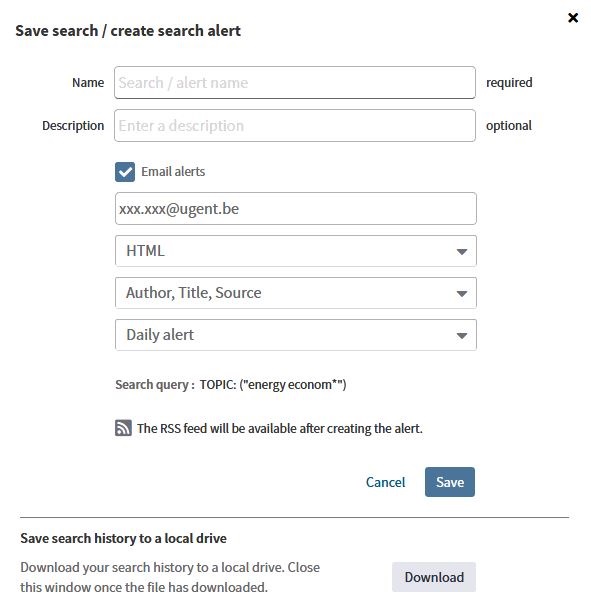Screen dimensions: 591x616
Task: Download search history to local drive
Action: [x=434, y=577]
